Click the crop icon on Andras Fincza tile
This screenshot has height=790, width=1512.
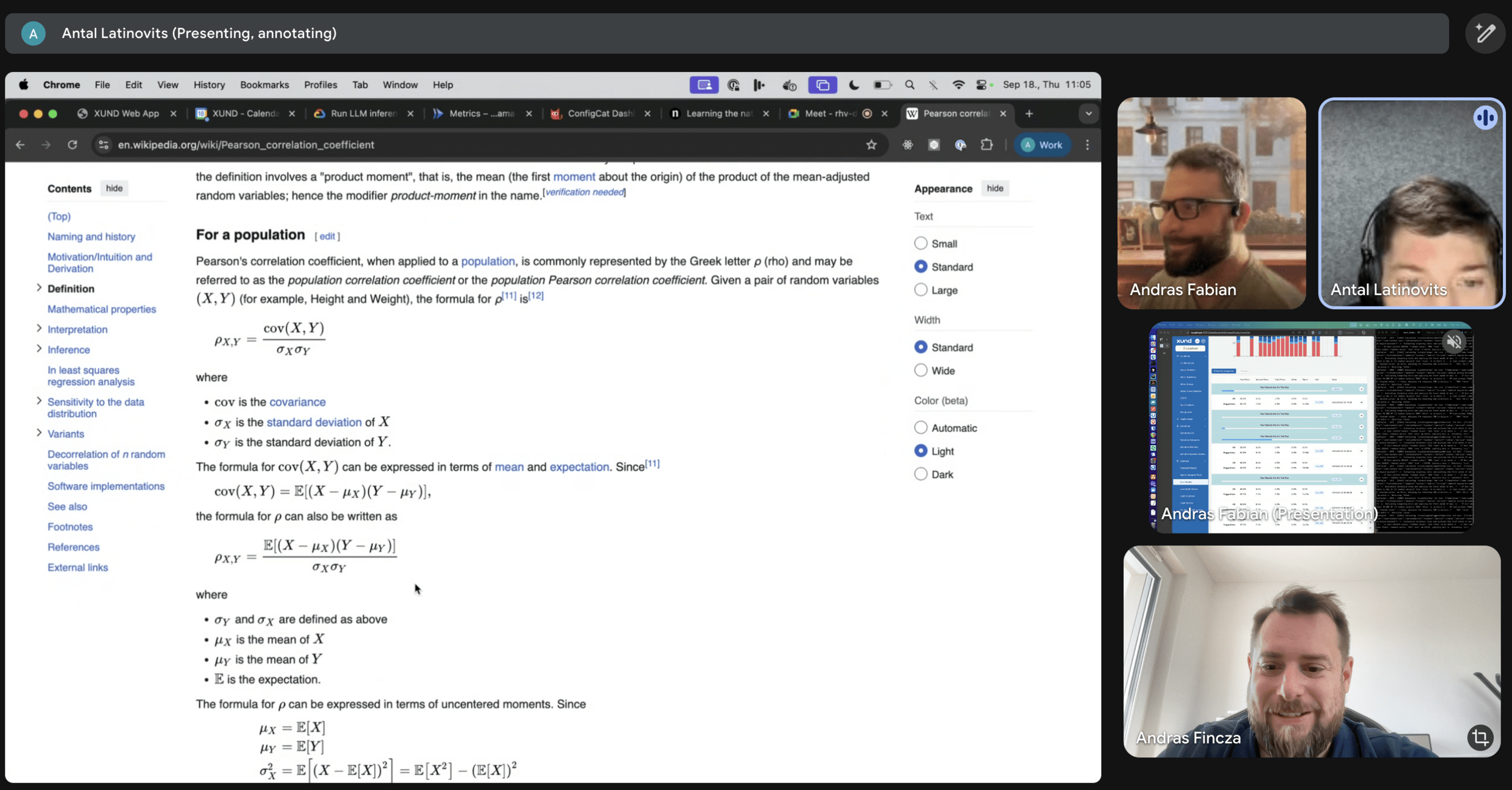[1480, 737]
